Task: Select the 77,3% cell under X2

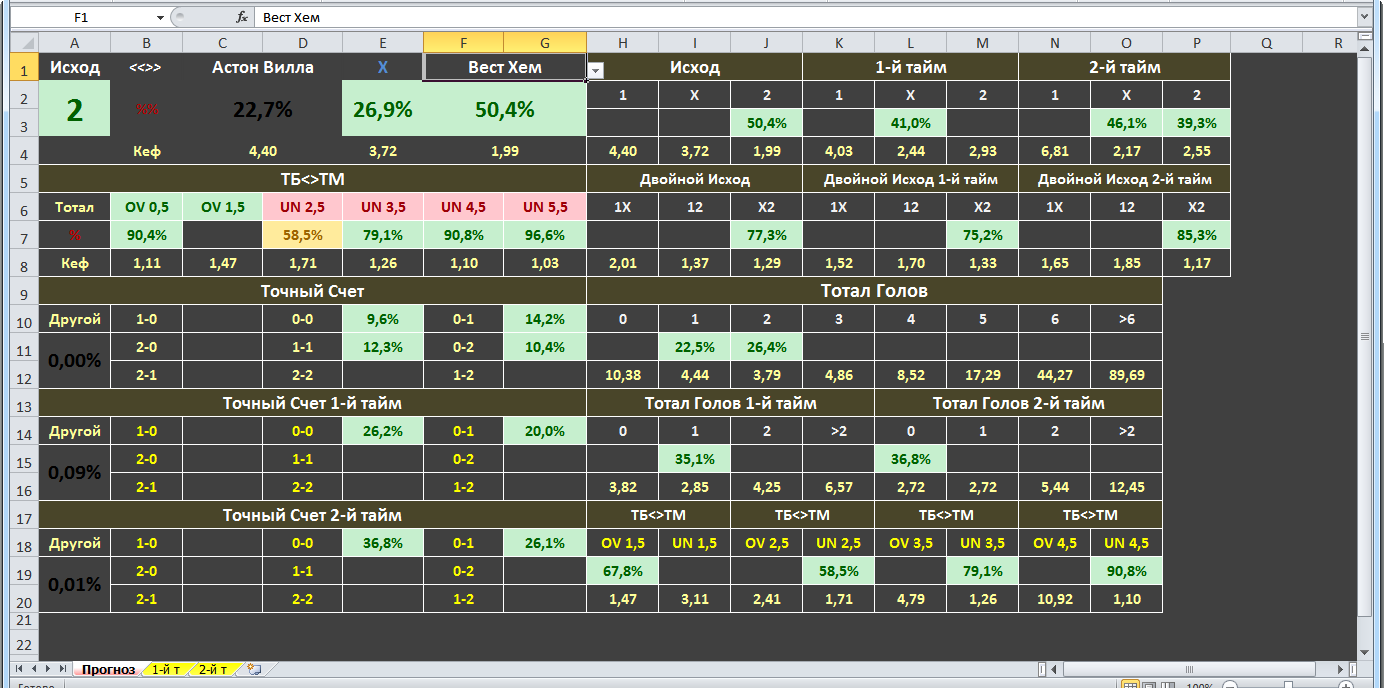Action: 766,235
